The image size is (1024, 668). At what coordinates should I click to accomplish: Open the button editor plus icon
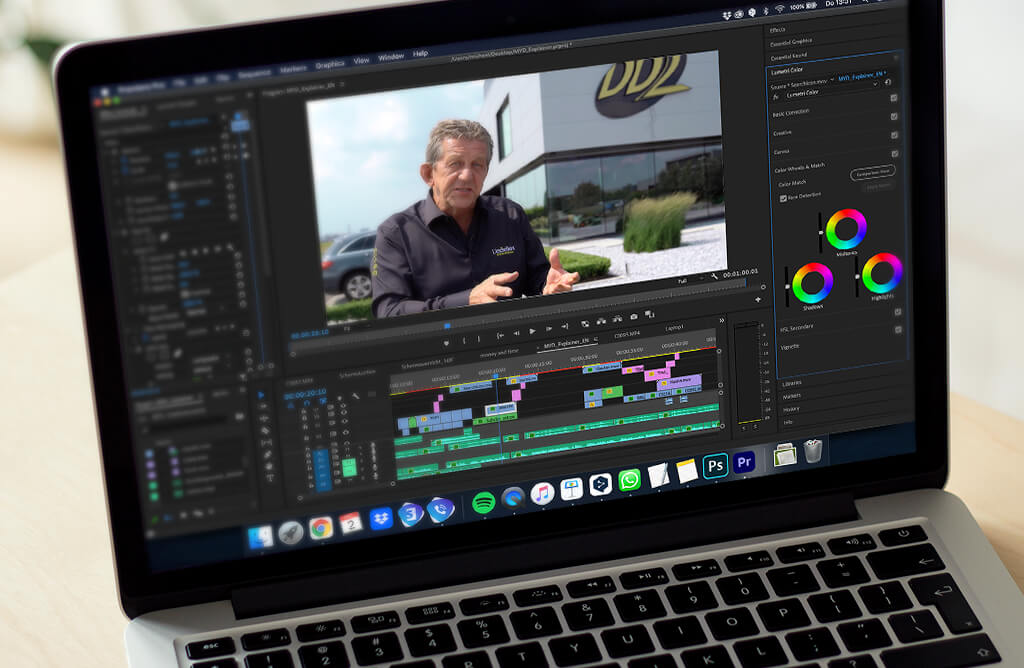point(758,300)
